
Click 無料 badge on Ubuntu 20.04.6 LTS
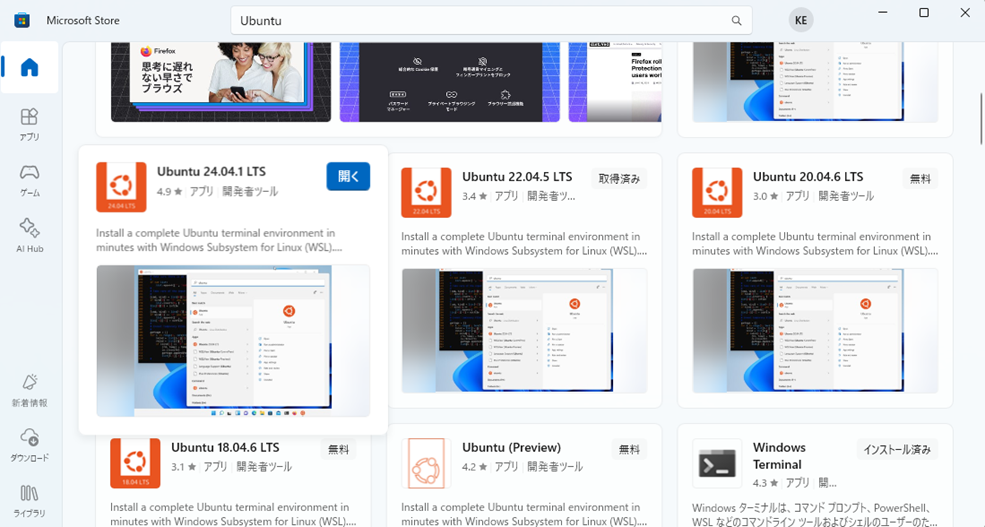click(x=920, y=179)
